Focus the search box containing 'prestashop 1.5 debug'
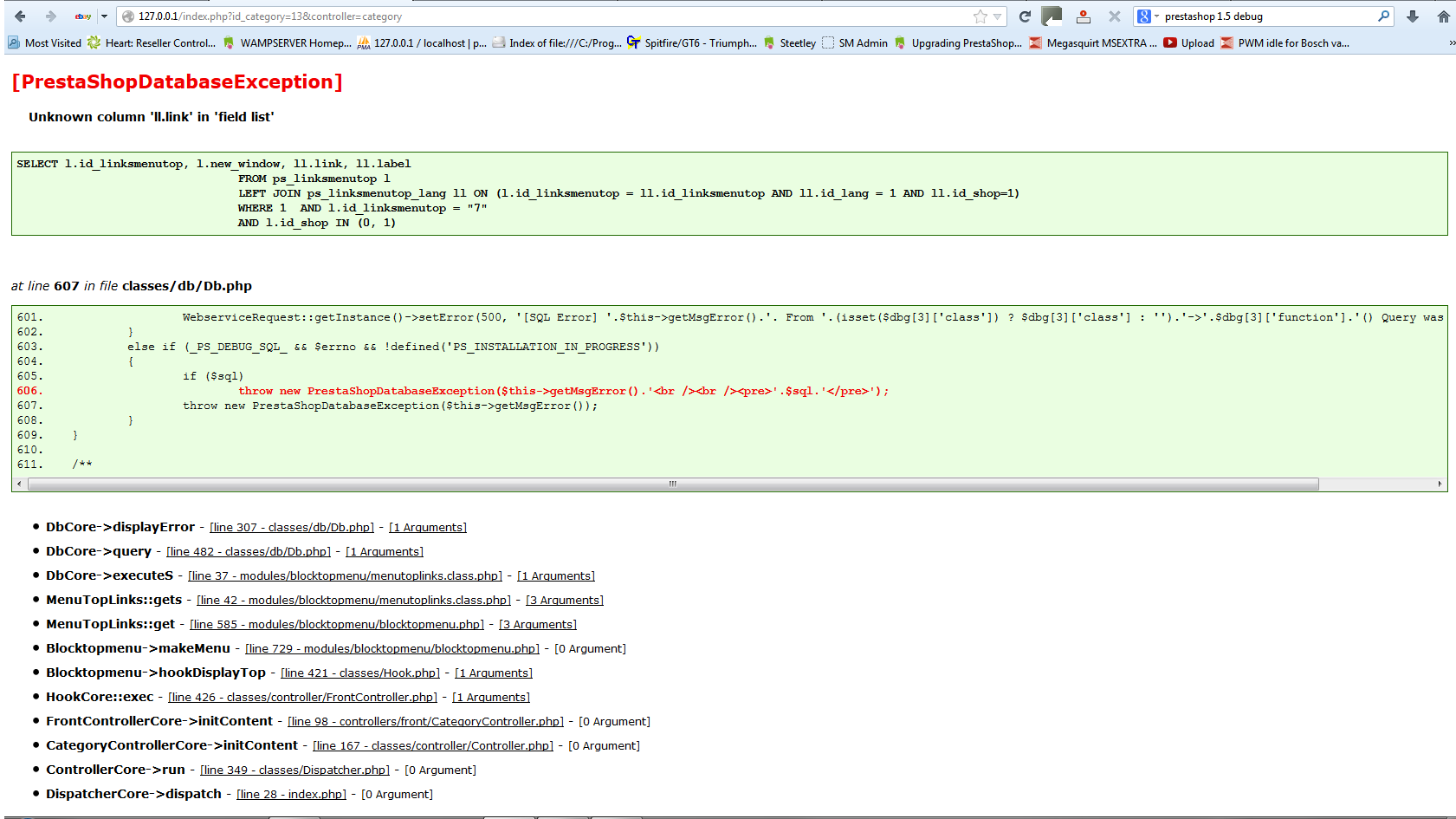The image size is (1456, 819). pyautogui.click(x=1269, y=16)
